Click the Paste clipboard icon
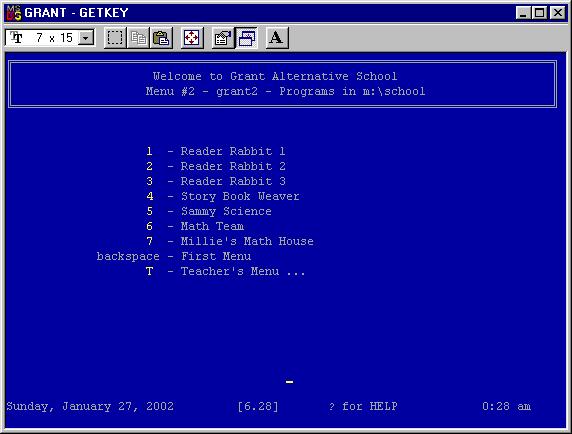The height and width of the screenshot is (434, 572). pos(161,38)
